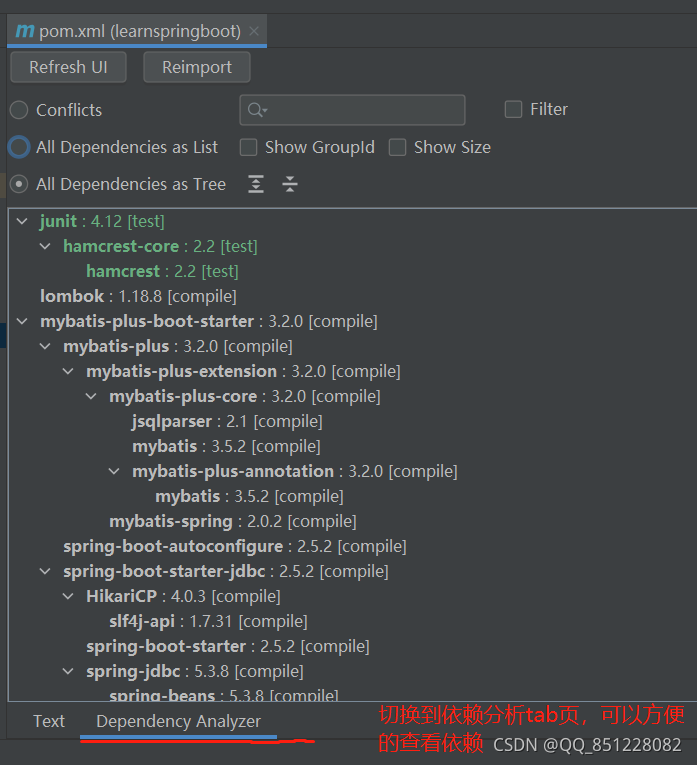Select mybatis-plus-extension : 3.2.0 row
This screenshot has height=765, width=697.
[x=243, y=371]
